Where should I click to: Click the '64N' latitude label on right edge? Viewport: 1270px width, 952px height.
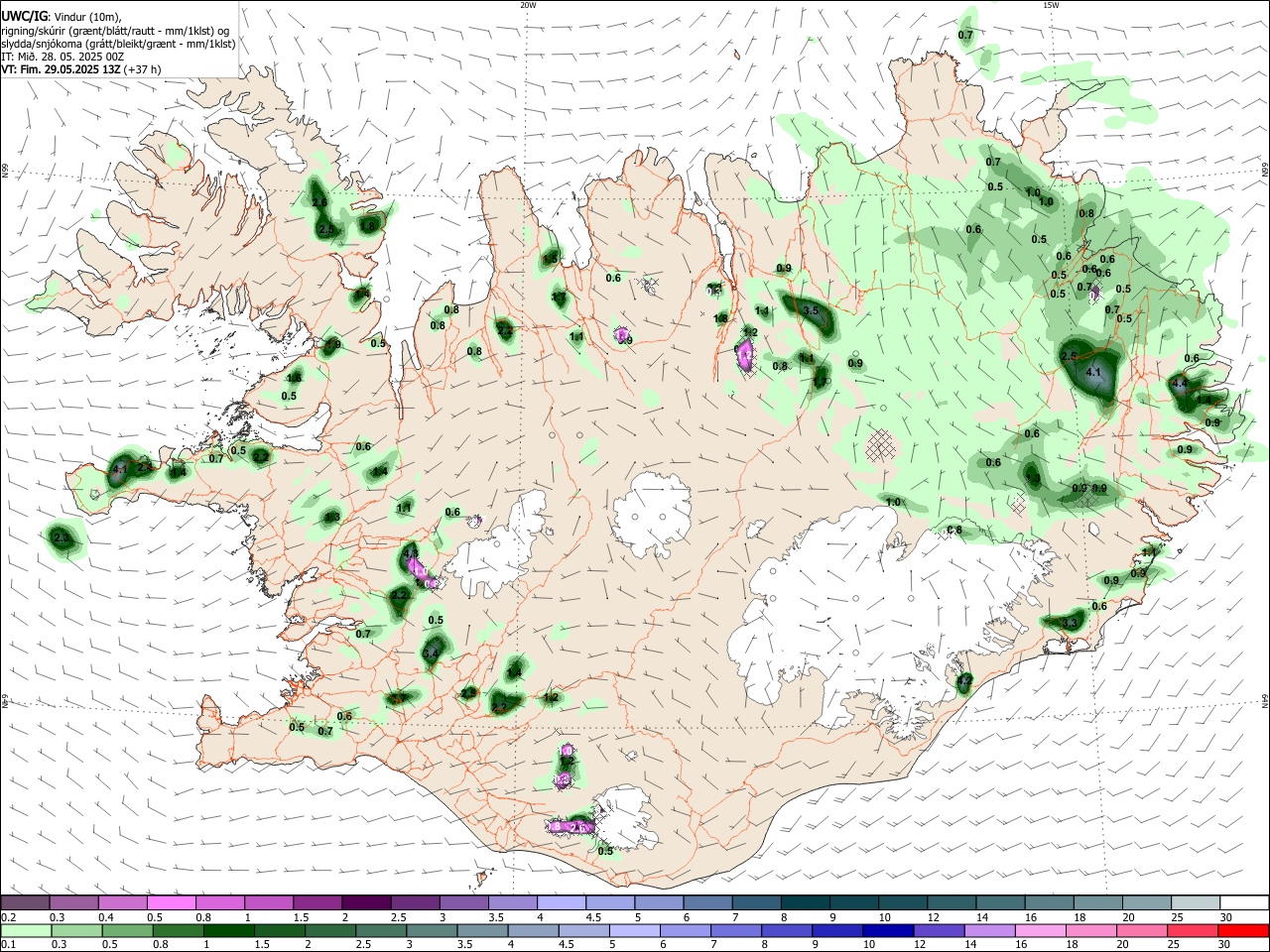[1265, 701]
